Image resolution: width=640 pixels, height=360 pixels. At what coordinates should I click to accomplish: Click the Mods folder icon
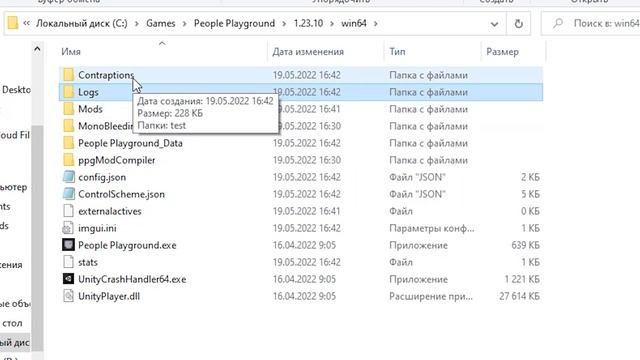(69, 109)
